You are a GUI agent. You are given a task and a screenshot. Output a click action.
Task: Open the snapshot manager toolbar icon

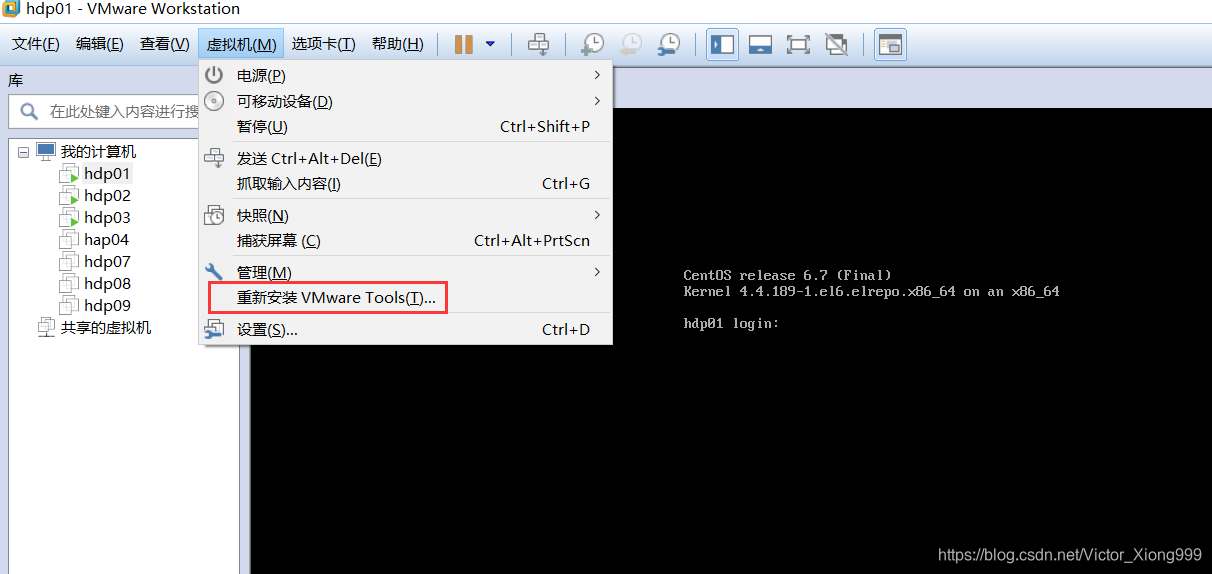point(669,44)
